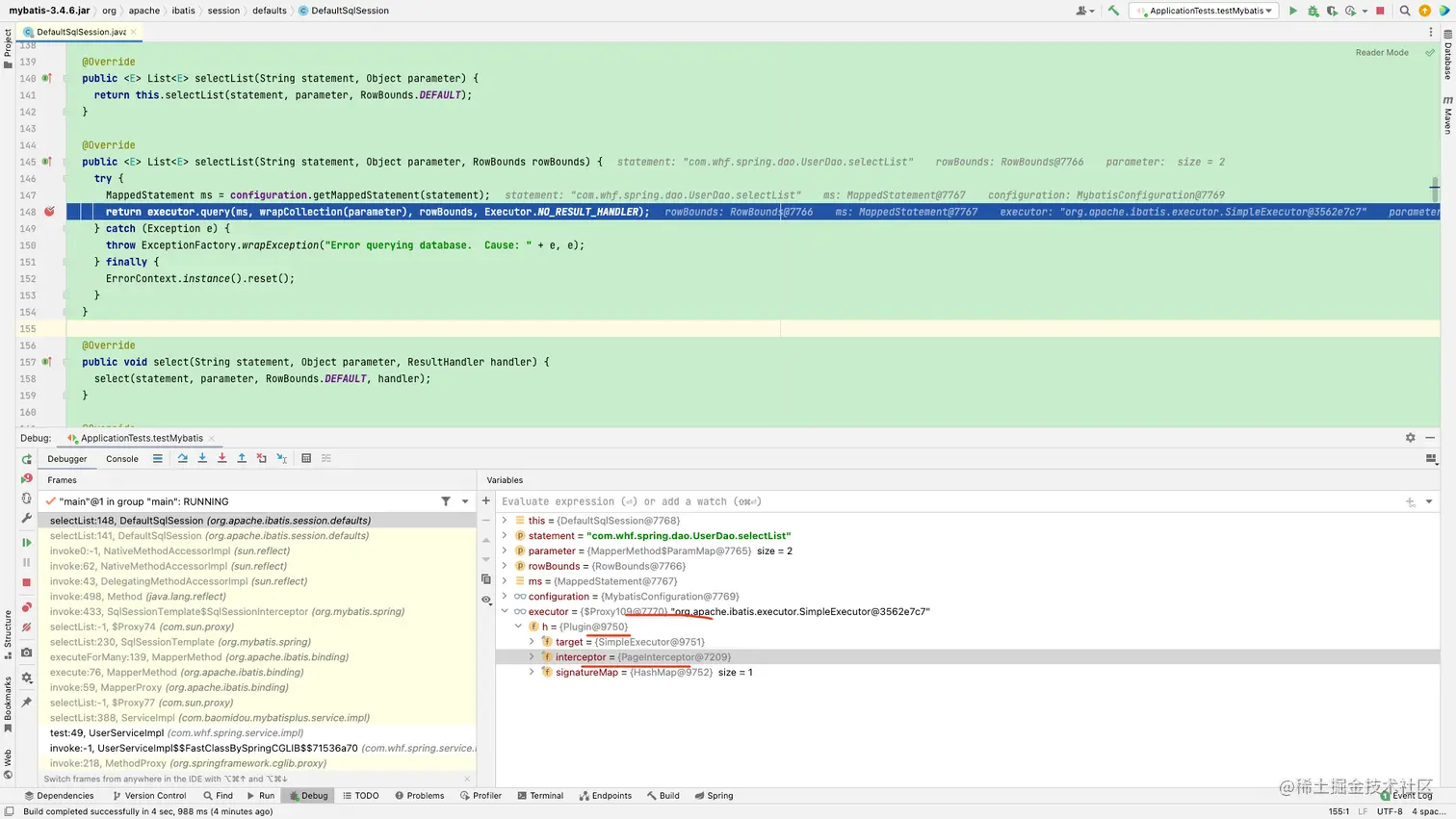Click the Step Out icon
Viewport: 1456px width, 819px height.
[x=242, y=458]
